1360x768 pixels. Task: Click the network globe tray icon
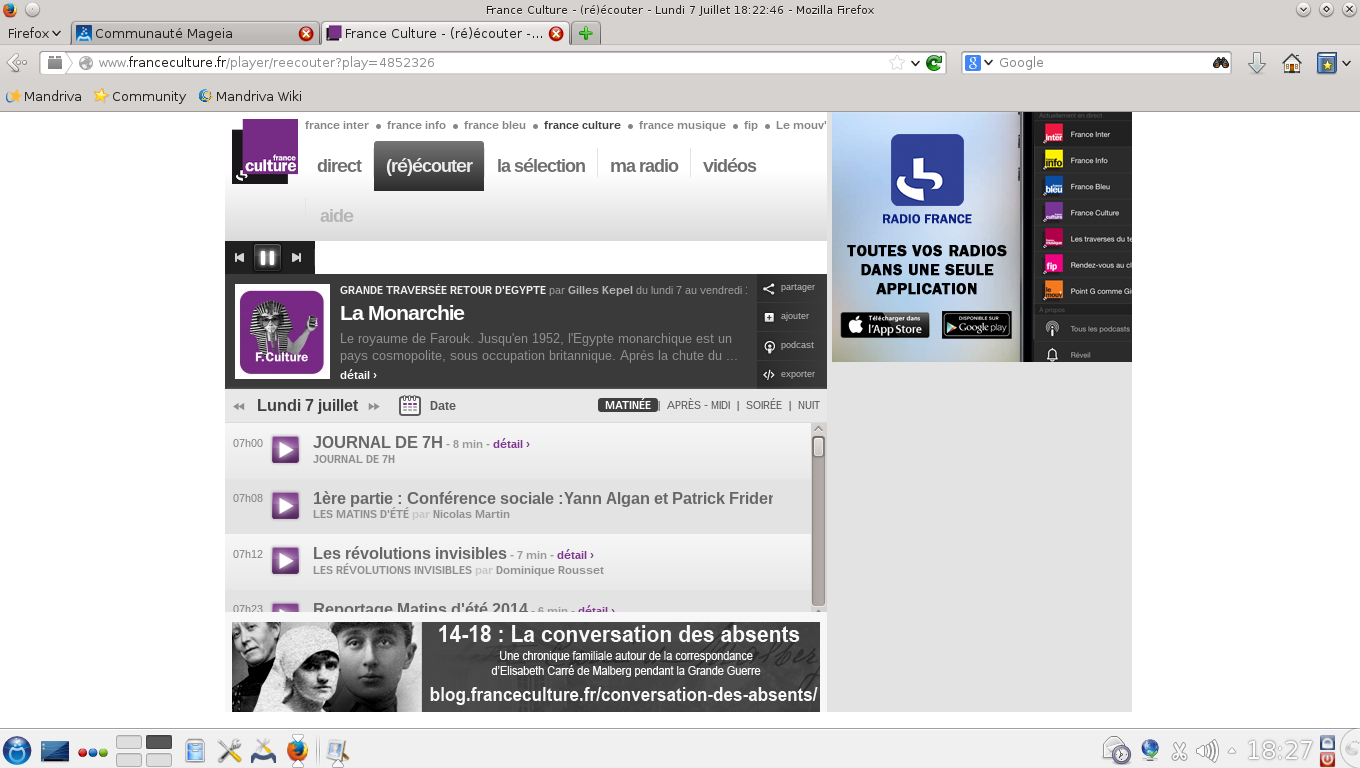1150,750
